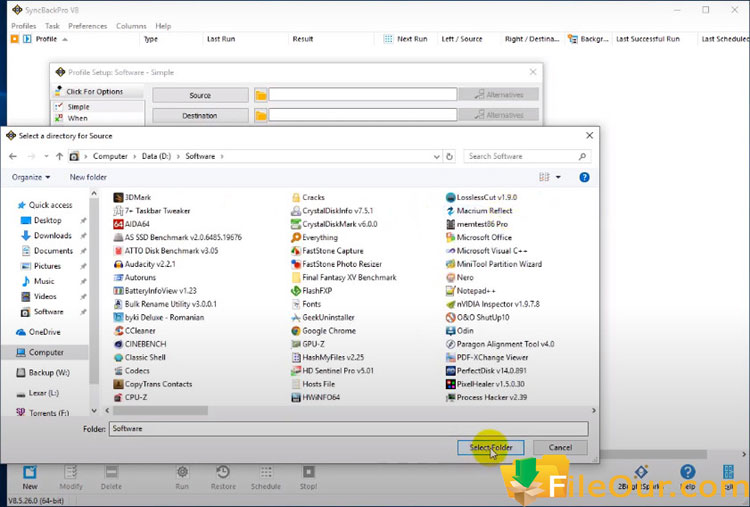Open the Organize dropdown
The image size is (750, 507).
coord(31,177)
